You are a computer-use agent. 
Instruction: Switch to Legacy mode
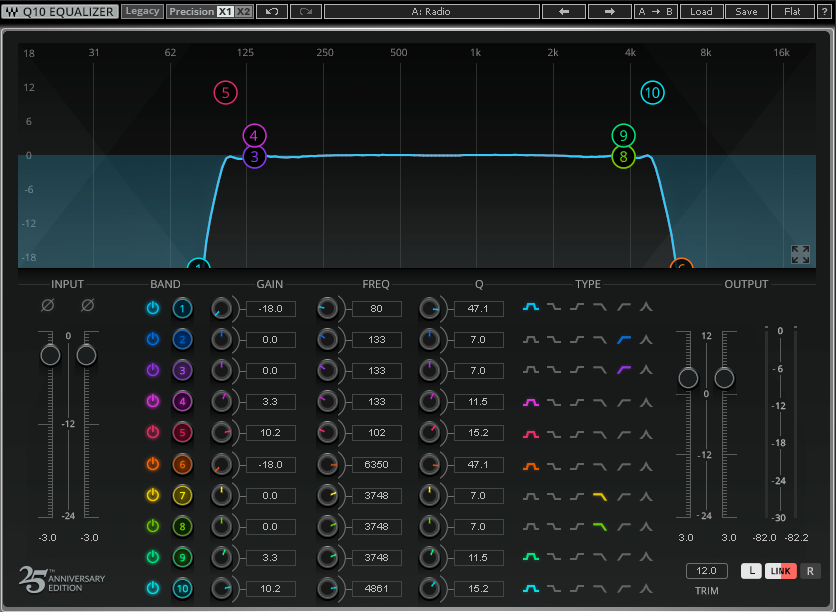(x=142, y=11)
